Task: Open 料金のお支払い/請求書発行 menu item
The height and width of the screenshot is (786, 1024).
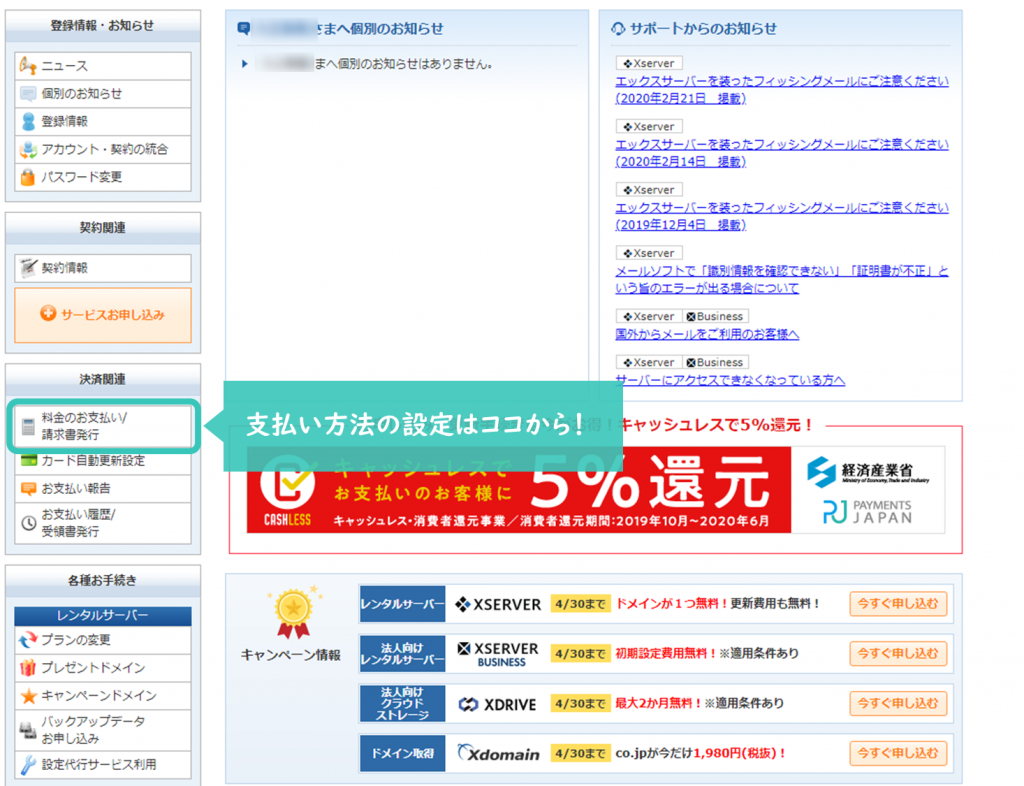Action: pos(103,426)
